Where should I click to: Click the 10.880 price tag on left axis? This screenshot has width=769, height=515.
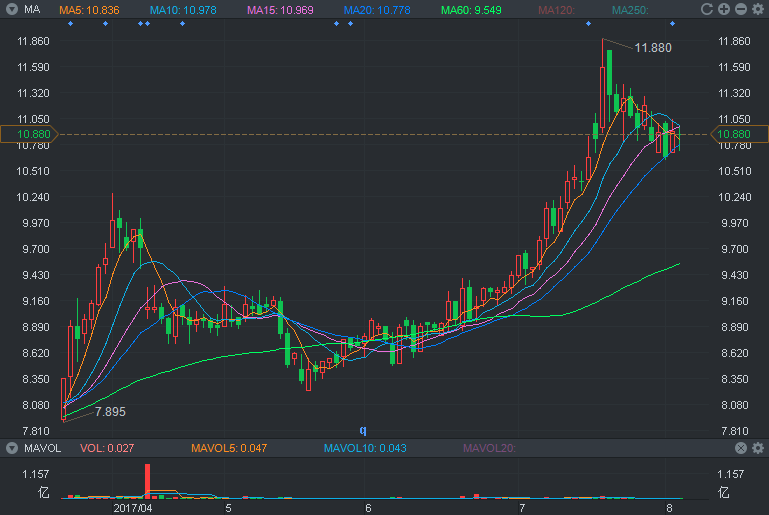tap(29, 134)
